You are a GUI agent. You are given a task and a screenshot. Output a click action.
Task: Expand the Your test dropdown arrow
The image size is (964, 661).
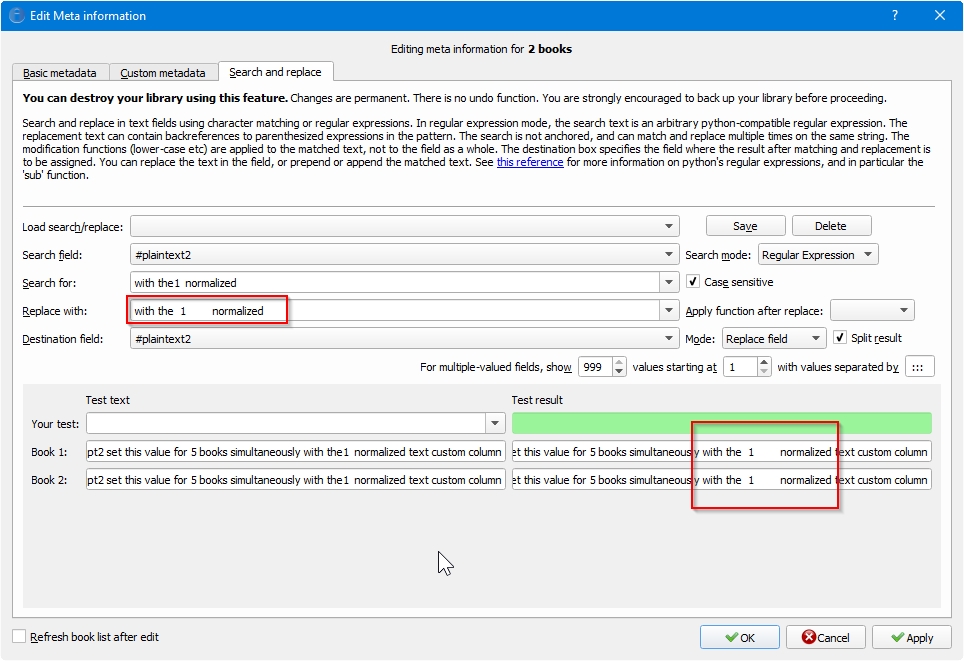coord(495,423)
